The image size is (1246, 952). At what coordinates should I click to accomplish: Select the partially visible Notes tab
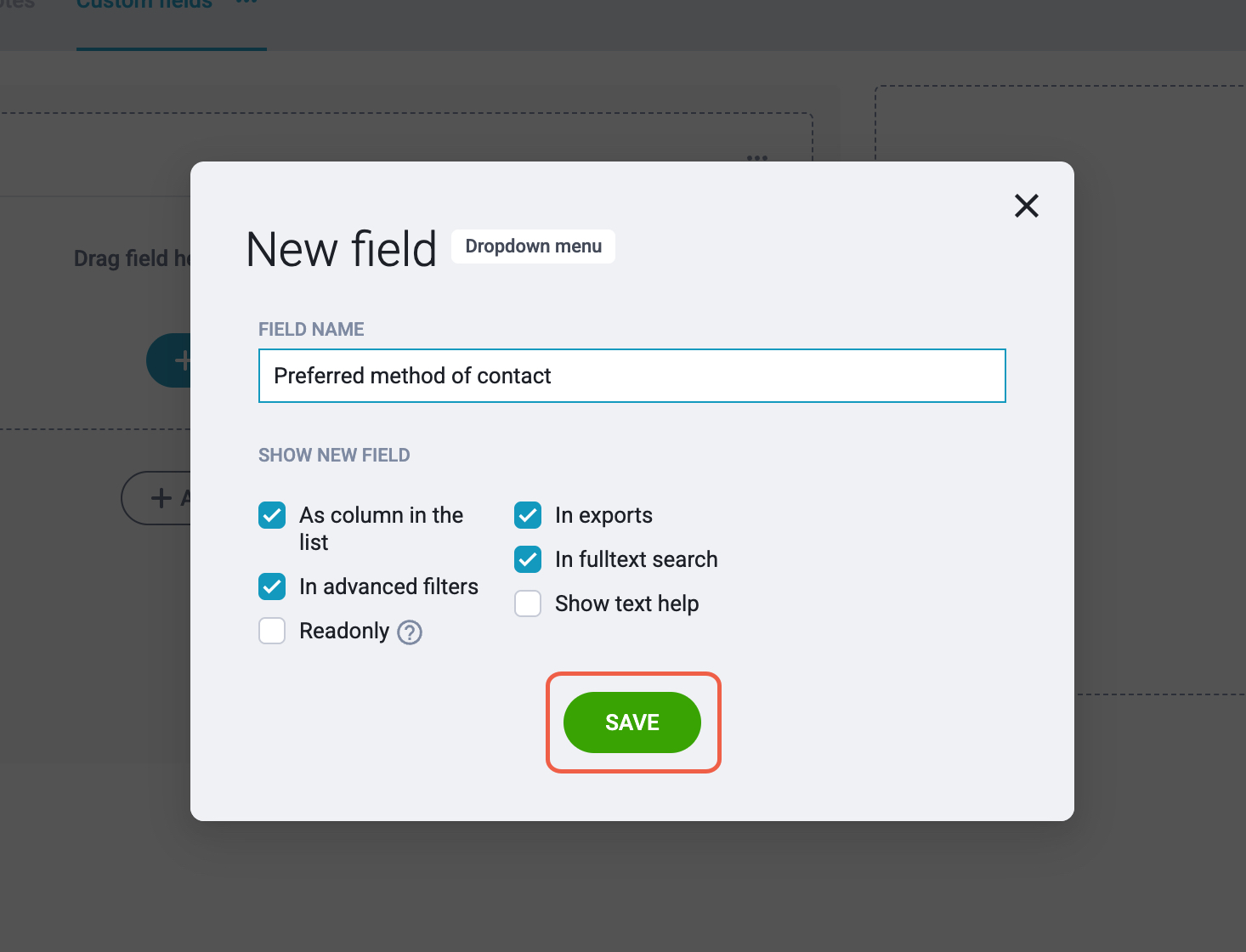coord(17,4)
